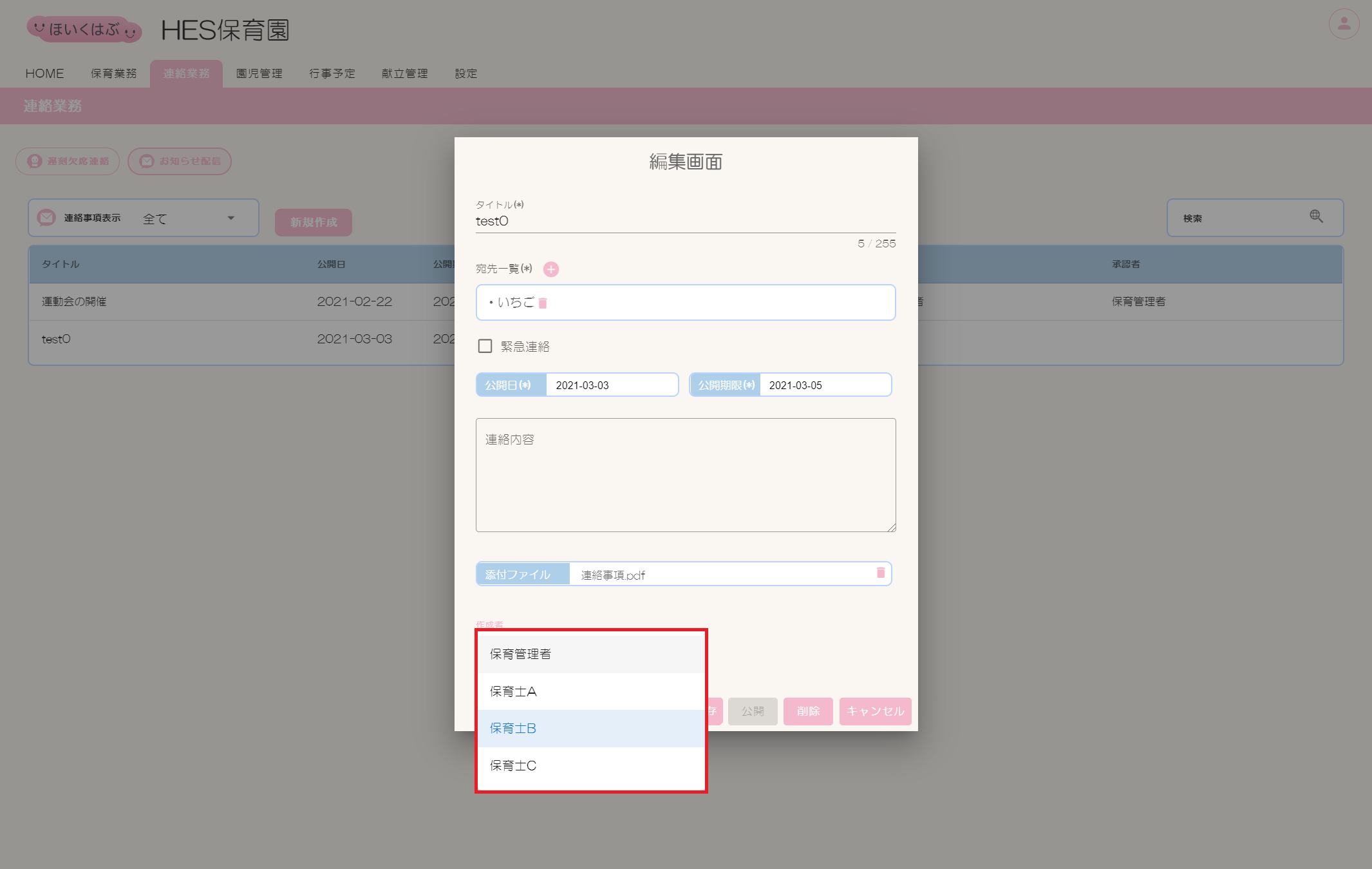Open user profile icon at top right

click(1344, 24)
